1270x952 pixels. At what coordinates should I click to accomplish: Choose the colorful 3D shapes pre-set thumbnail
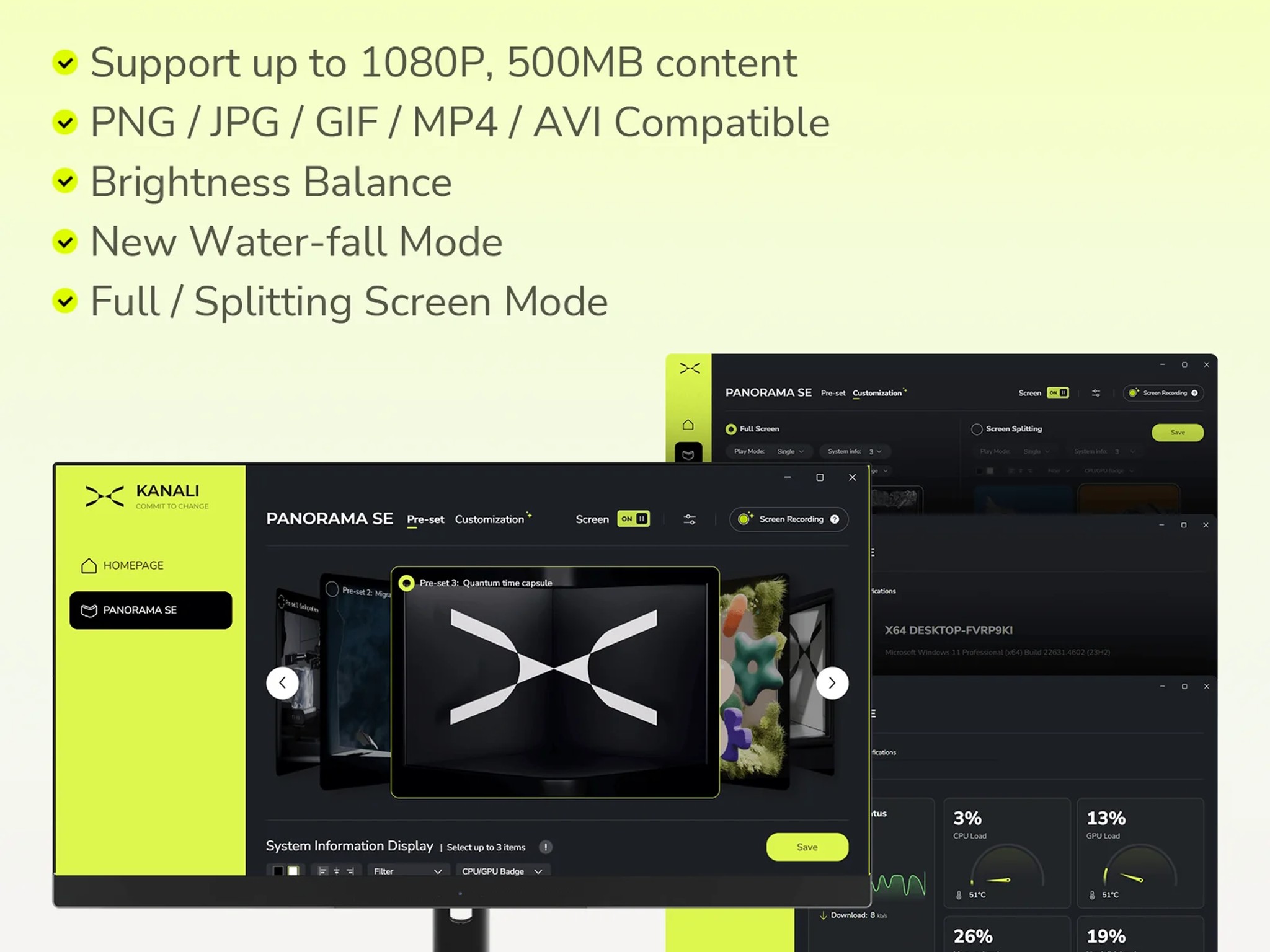click(x=754, y=682)
